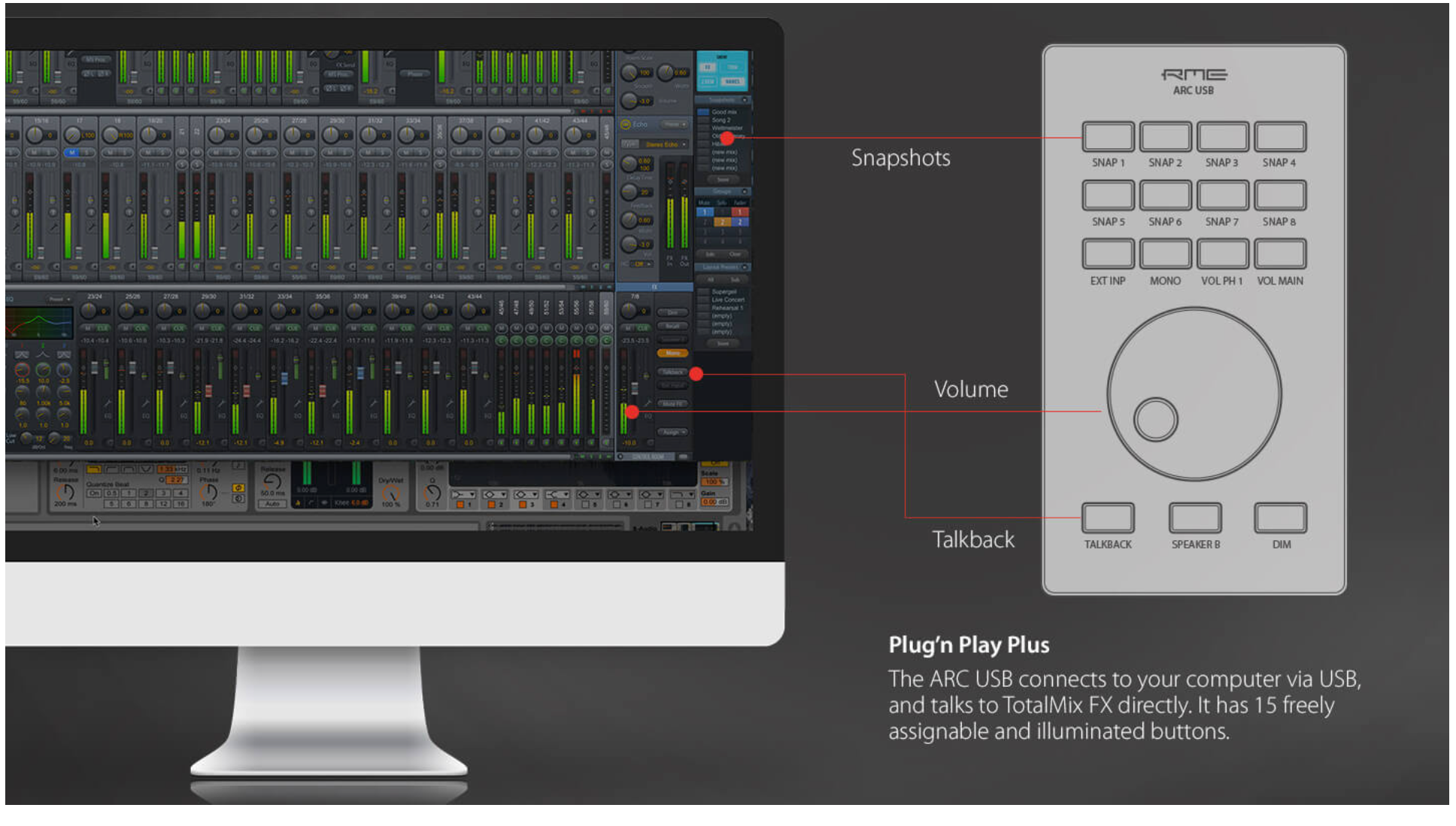Select Fader group 1 red cell
This screenshot has width=1456, height=826.
click(x=740, y=213)
